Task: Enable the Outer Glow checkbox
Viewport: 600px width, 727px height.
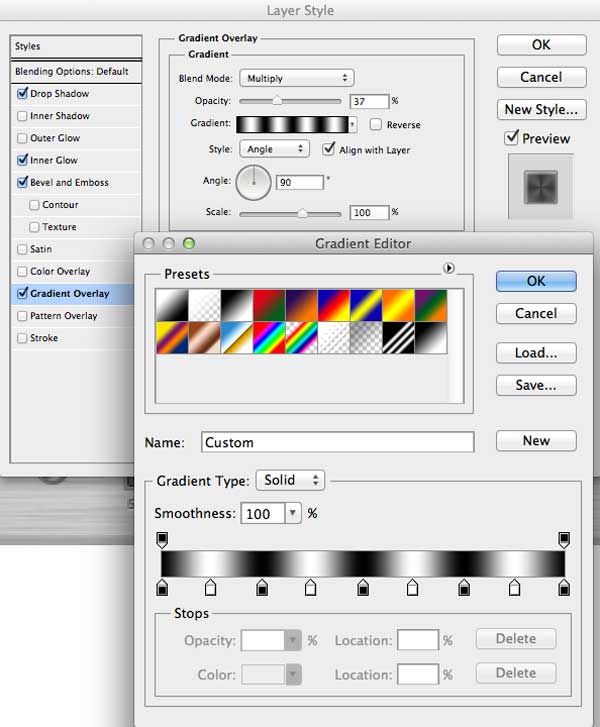Action: (22, 138)
